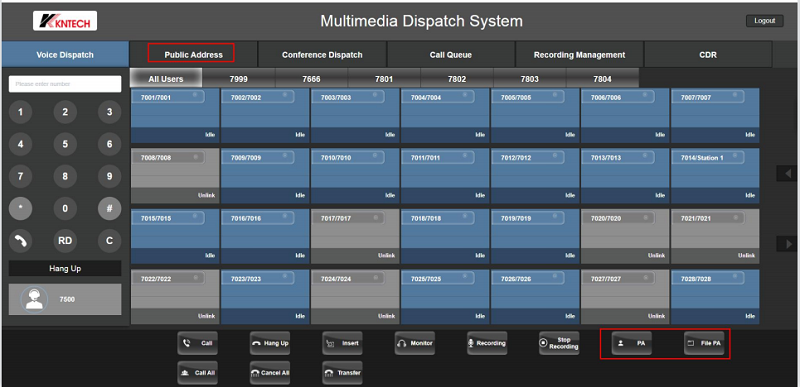
Task: Open Conference Dispatch tab
Action: (322, 55)
